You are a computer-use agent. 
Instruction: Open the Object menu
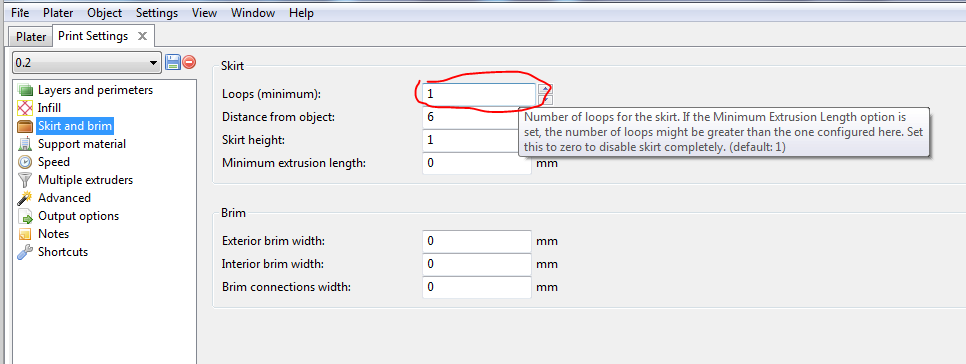coord(105,13)
